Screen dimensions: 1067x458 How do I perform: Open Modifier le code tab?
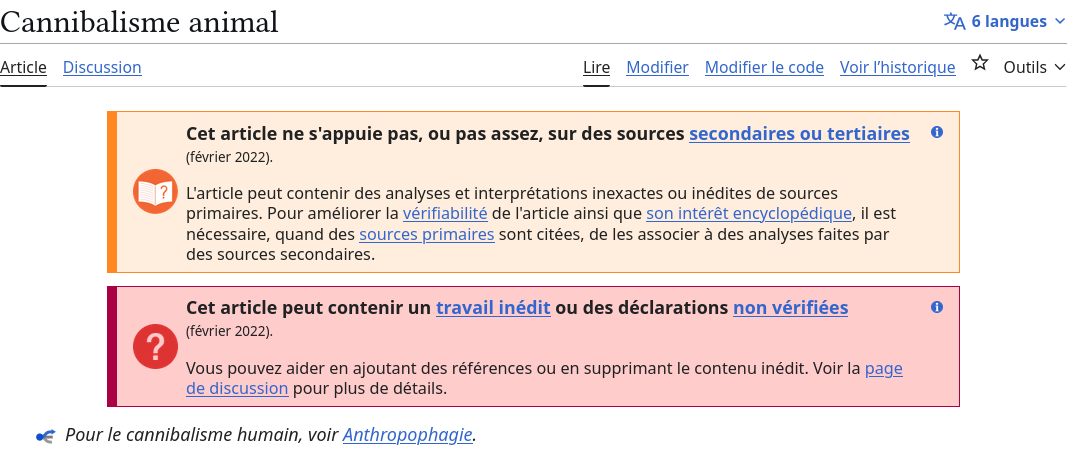(x=764, y=67)
